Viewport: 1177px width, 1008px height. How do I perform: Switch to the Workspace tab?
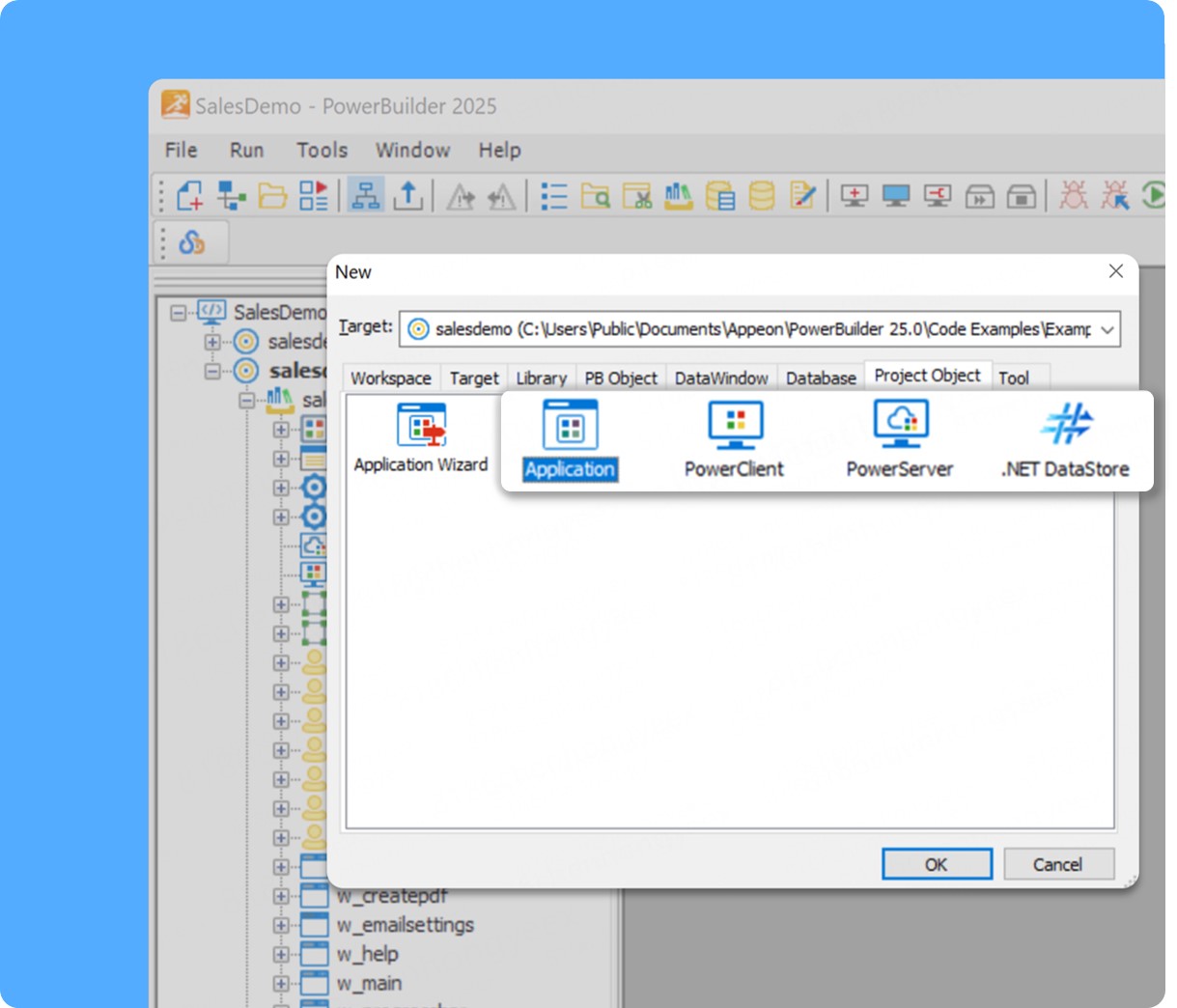[x=391, y=378]
